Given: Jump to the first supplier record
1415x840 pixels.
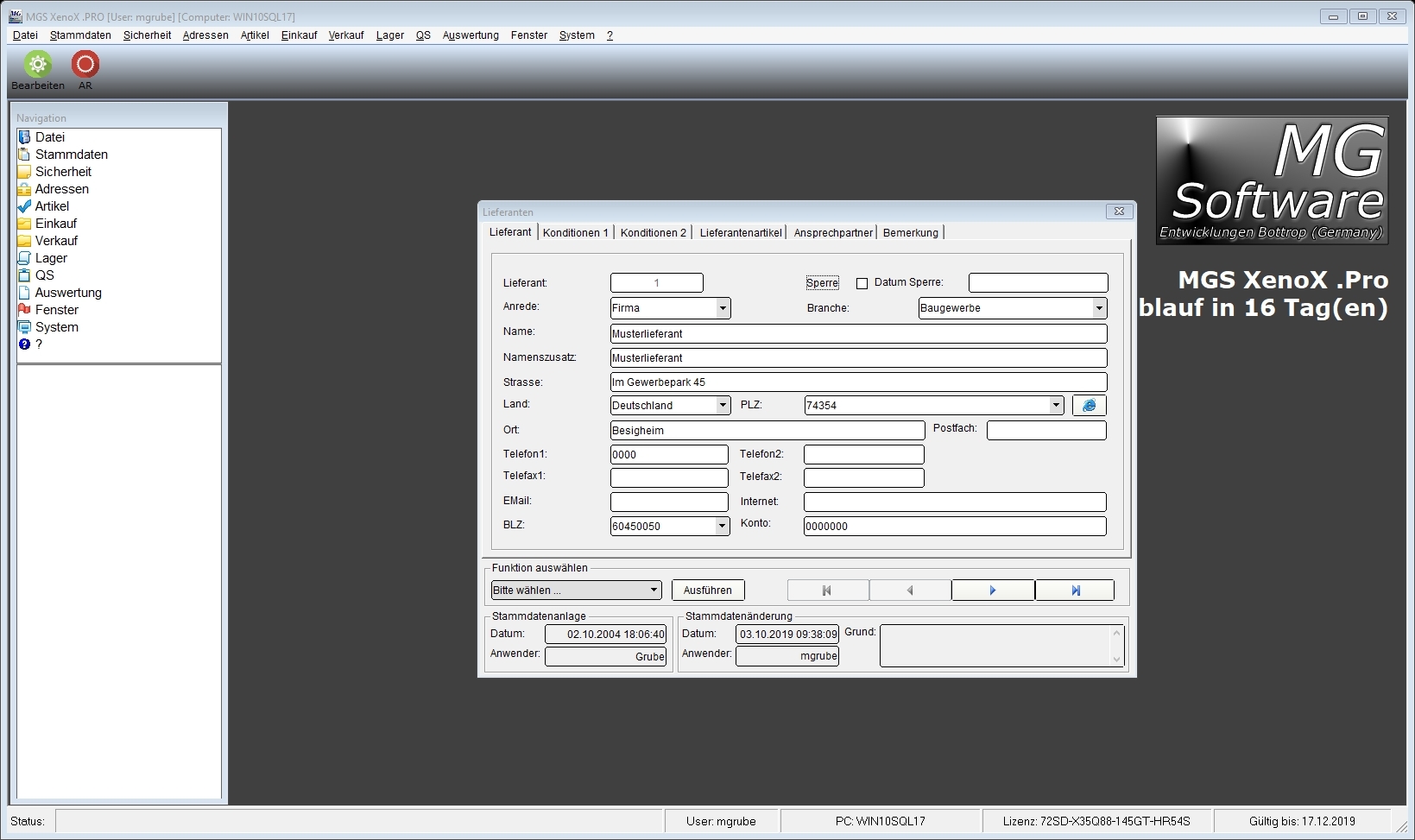Looking at the screenshot, I should [x=827, y=591].
